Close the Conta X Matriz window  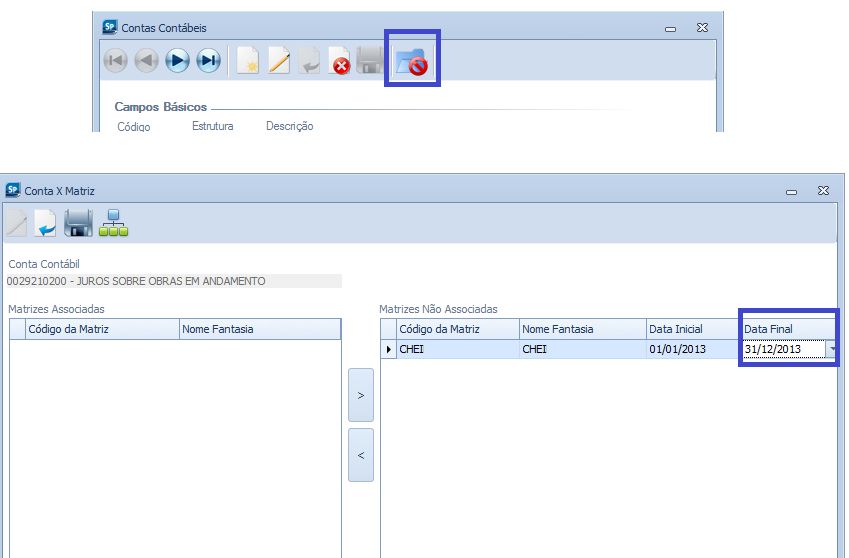coord(823,191)
